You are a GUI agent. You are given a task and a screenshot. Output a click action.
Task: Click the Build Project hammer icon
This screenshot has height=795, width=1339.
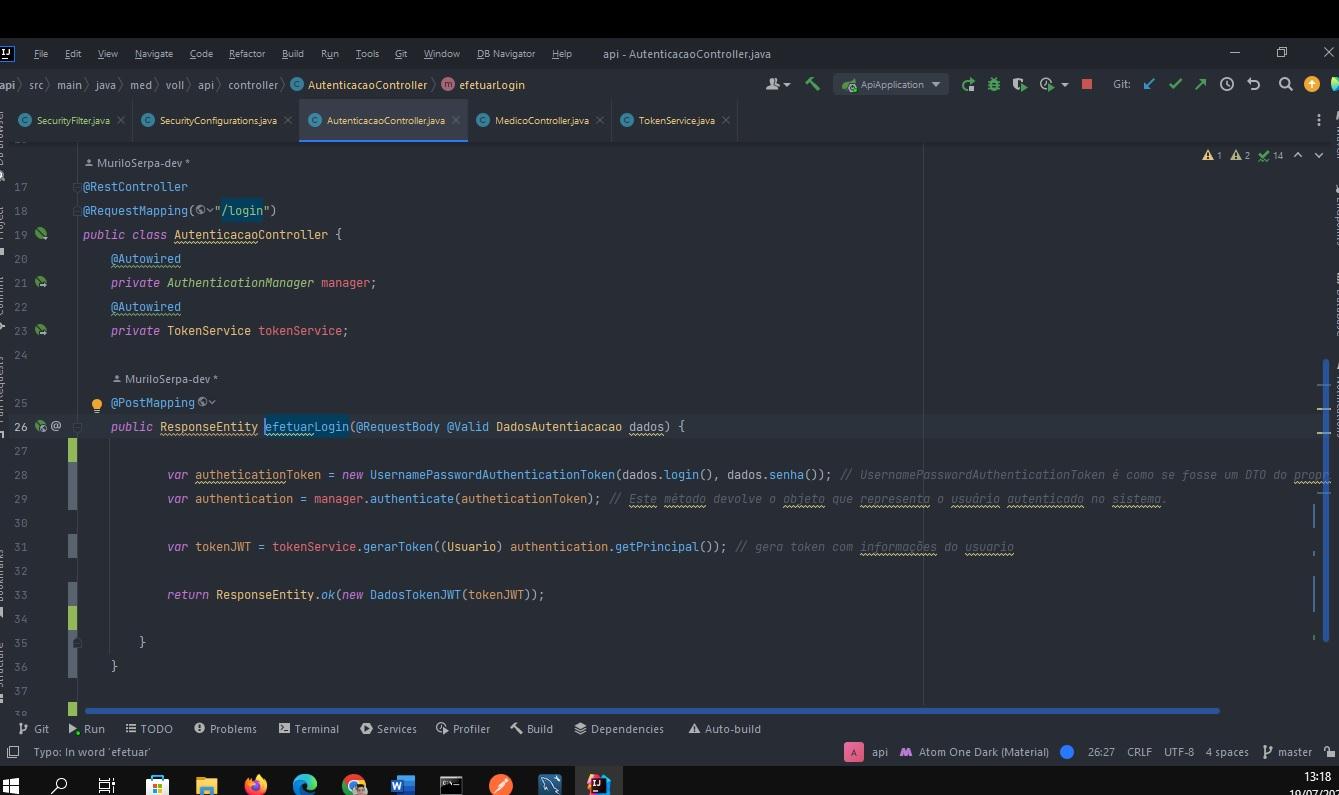coord(812,85)
